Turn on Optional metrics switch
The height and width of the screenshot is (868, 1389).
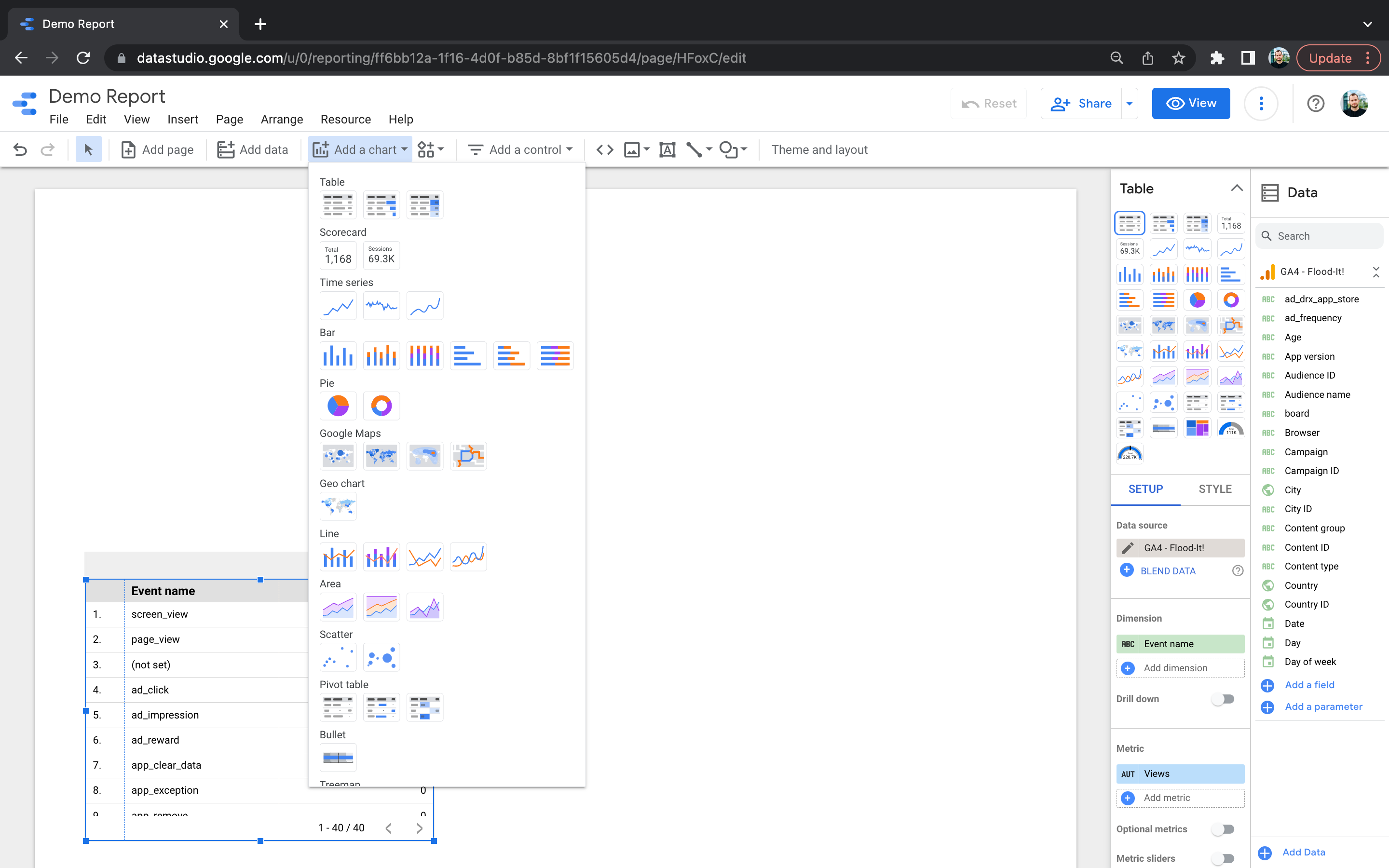[x=1223, y=829]
